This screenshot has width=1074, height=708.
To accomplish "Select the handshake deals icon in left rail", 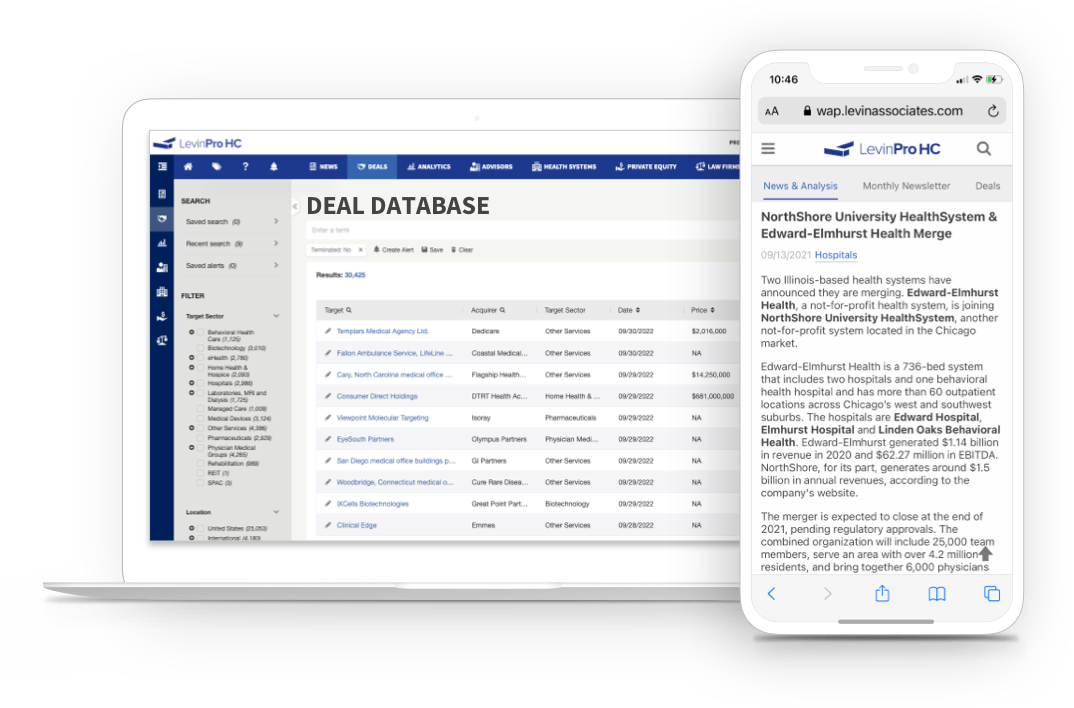I will tap(162, 218).
